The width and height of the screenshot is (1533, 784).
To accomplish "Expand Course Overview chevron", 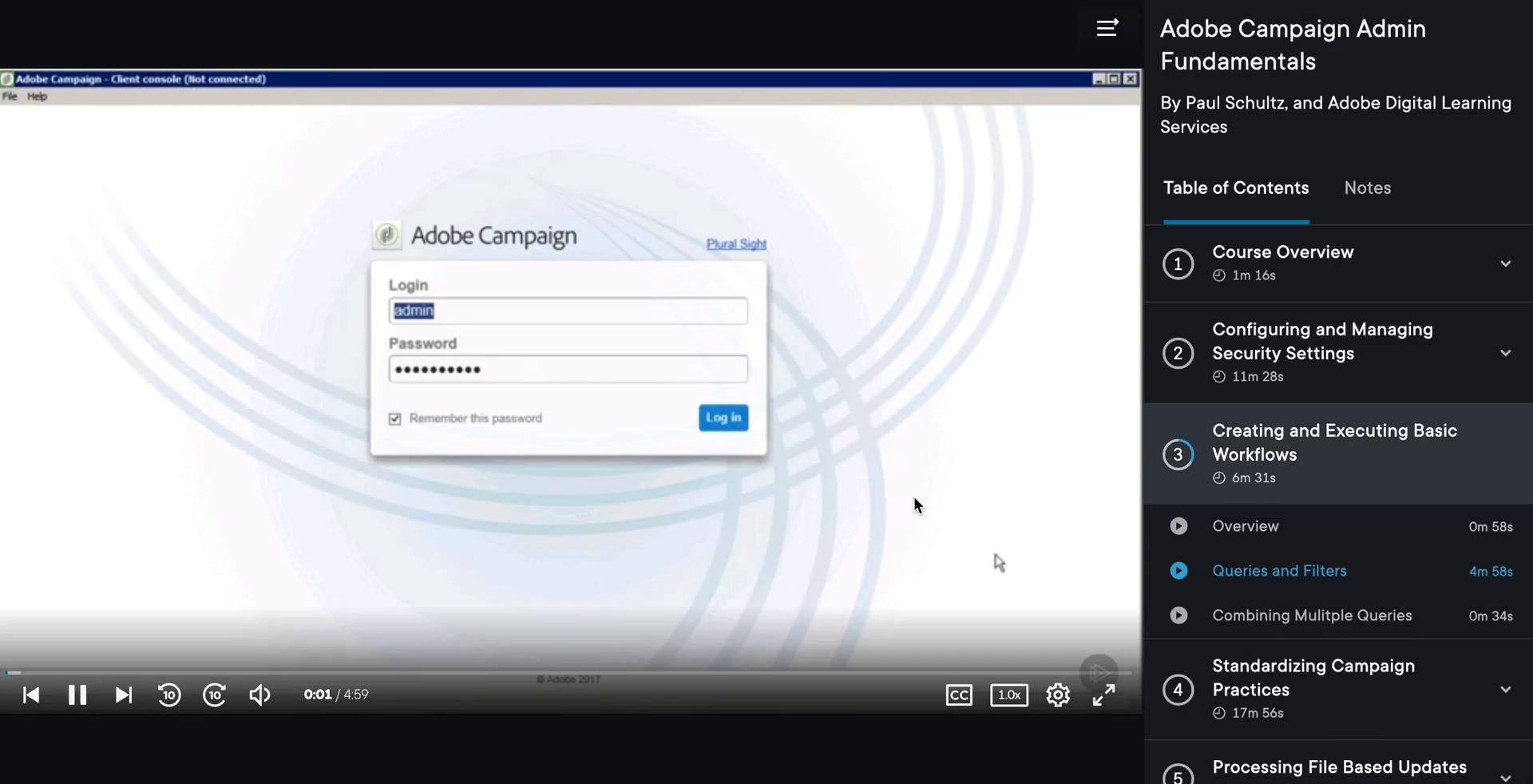I will pyautogui.click(x=1505, y=263).
